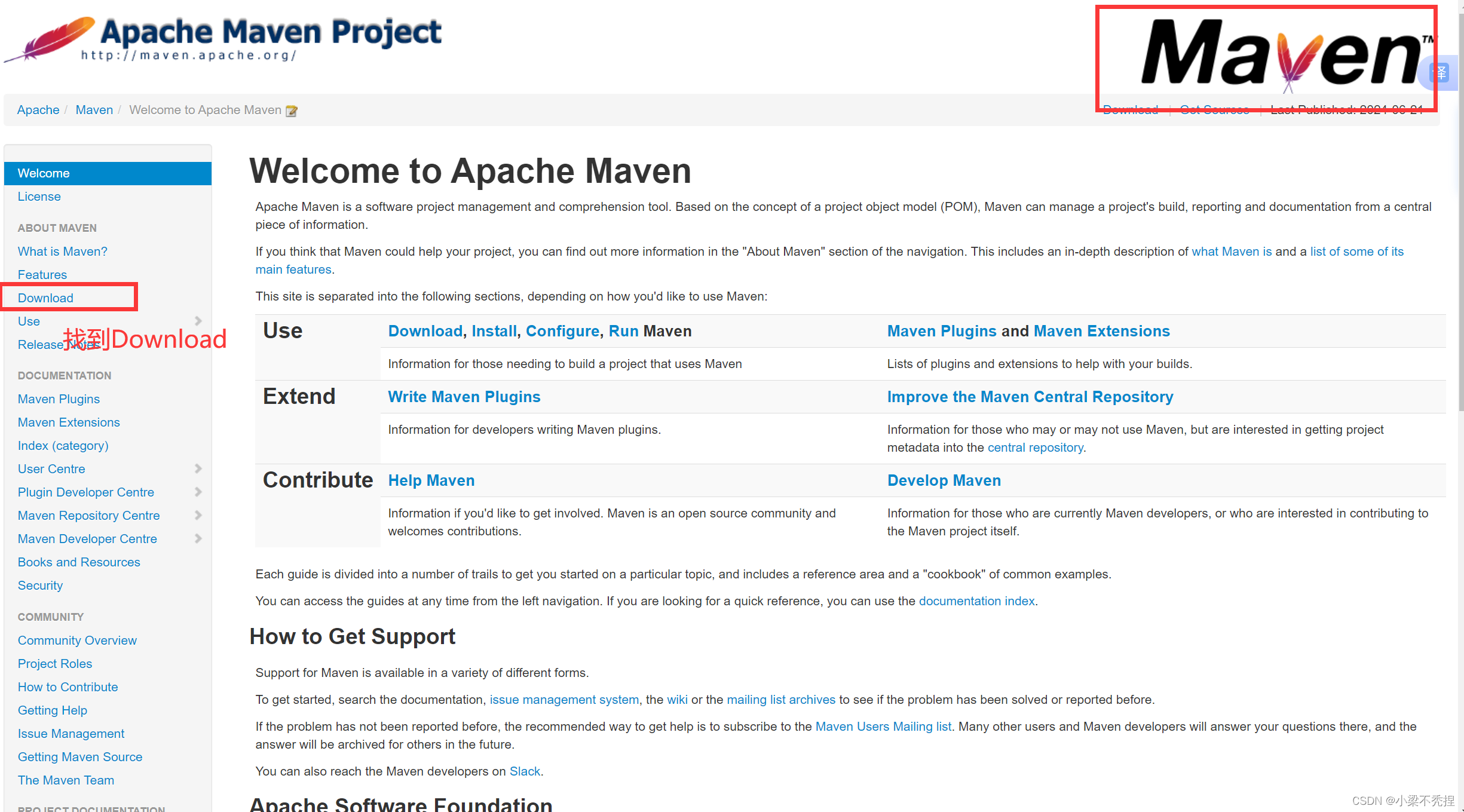Open Index (category) in the sidebar

[63, 446]
